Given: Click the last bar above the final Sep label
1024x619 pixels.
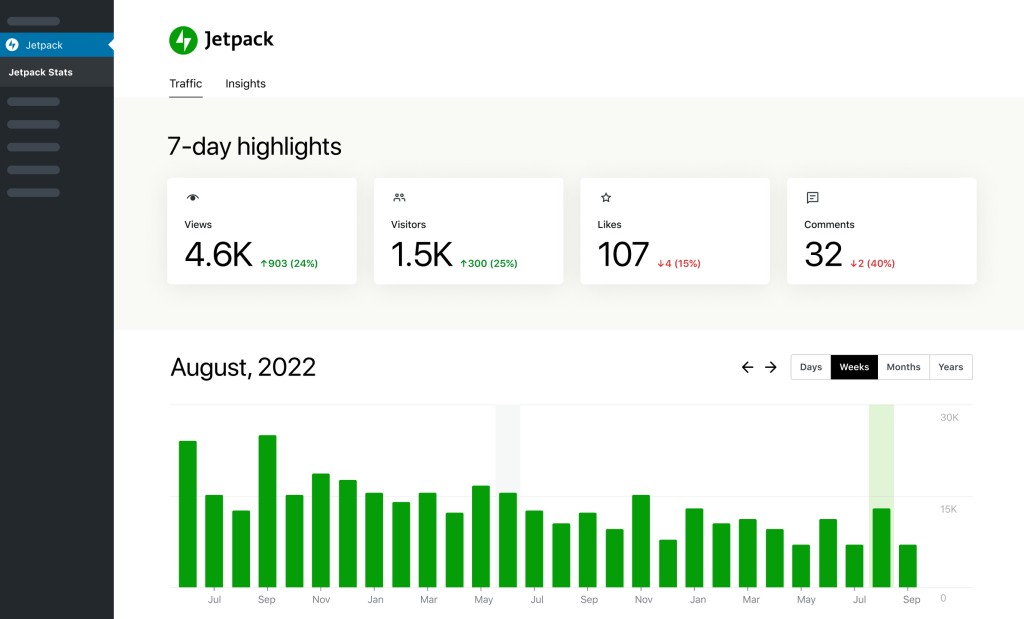Looking at the screenshot, I should 908,566.
